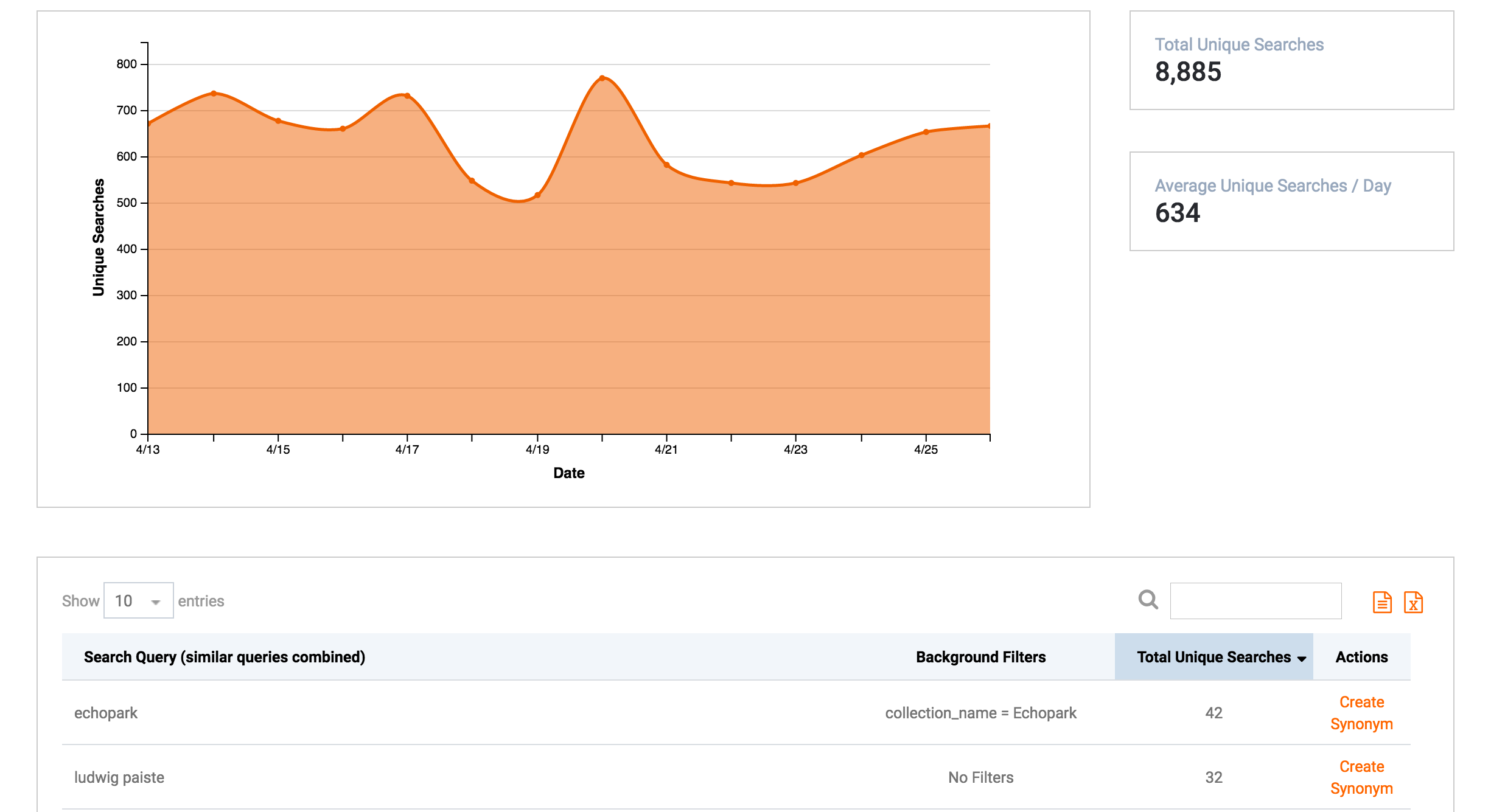
Task: Create synonym for the ludwig paiste query
Action: point(1361,777)
